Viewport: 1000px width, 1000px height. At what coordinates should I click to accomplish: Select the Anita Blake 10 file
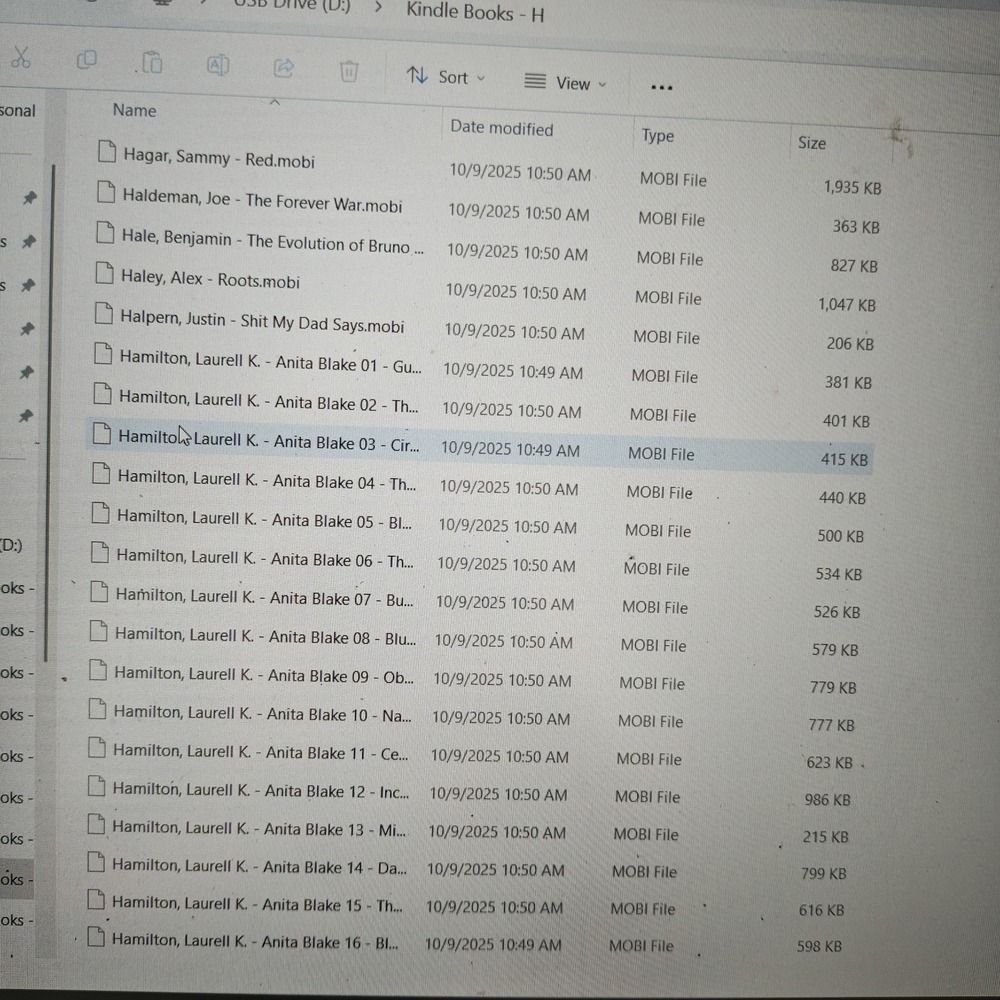(x=262, y=714)
